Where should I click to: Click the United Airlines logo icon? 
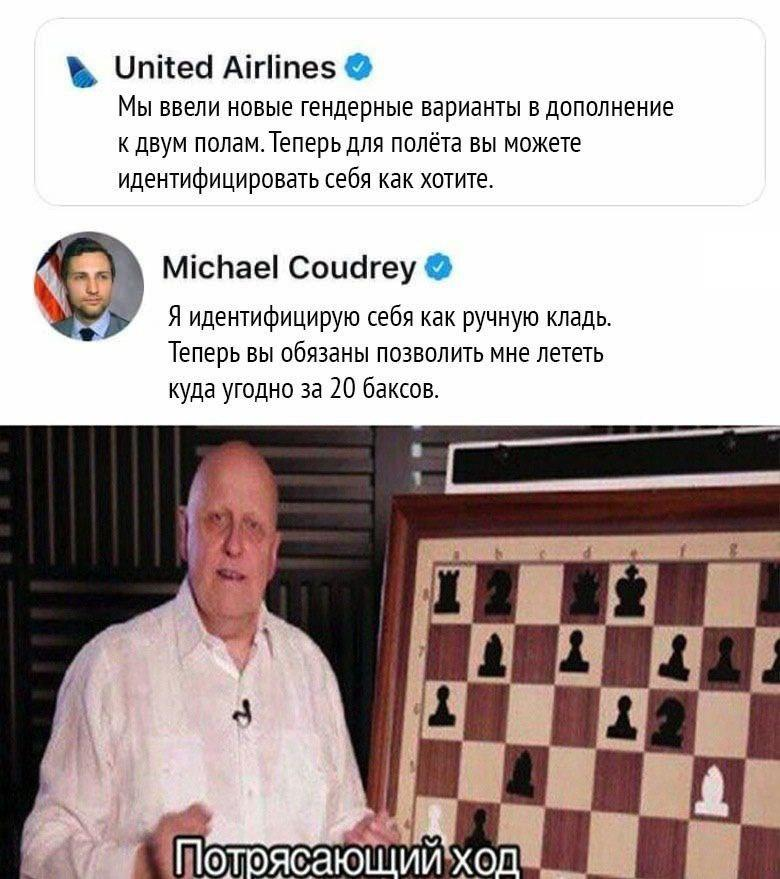click(x=82, y=71)
